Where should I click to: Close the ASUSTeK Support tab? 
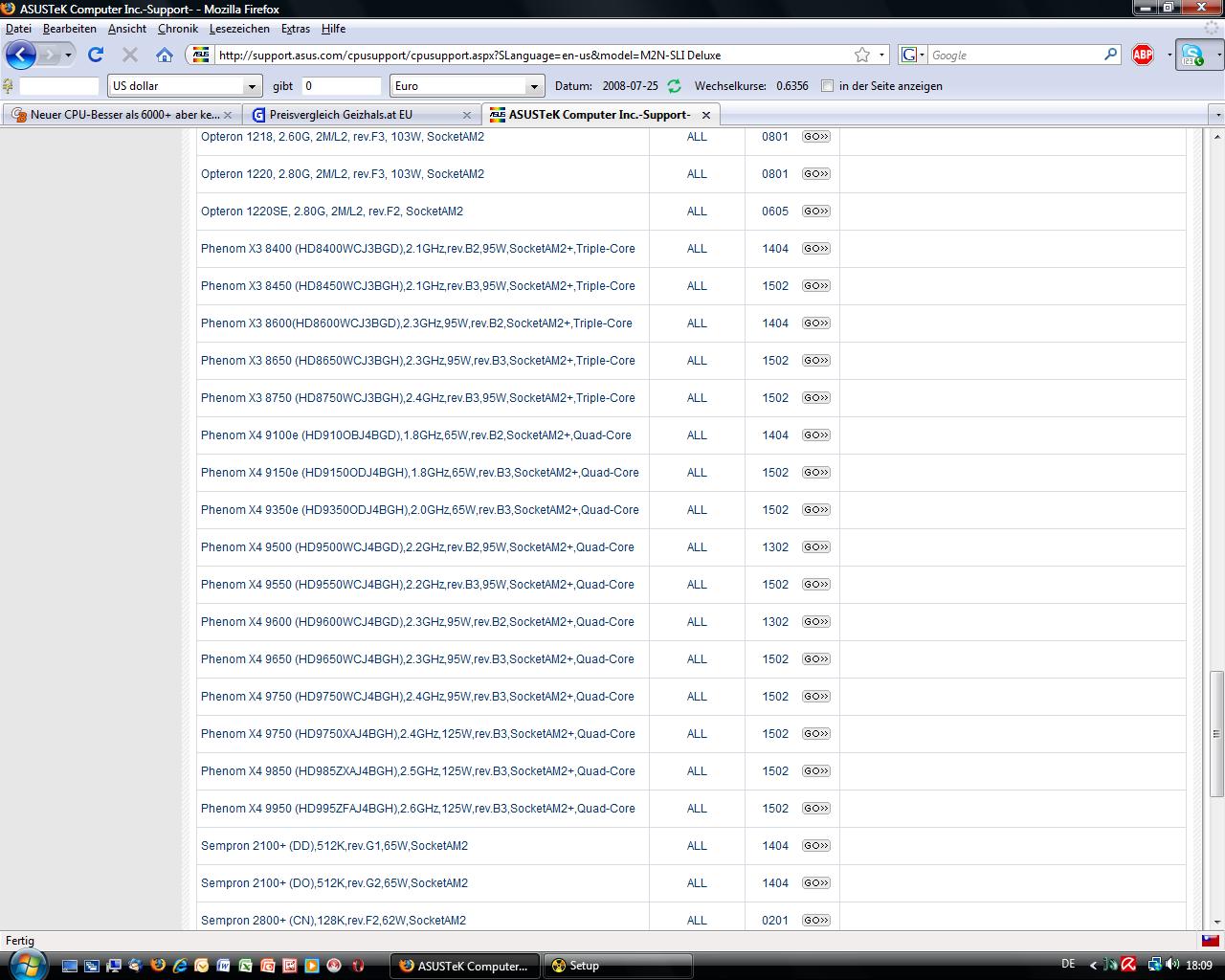[706, 115]
